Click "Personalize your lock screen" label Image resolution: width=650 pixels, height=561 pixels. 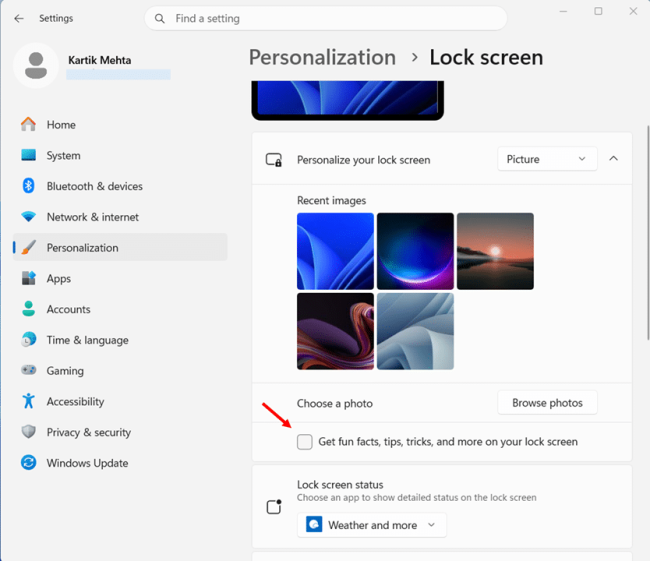pyautogui.click(x=364, y=160)
